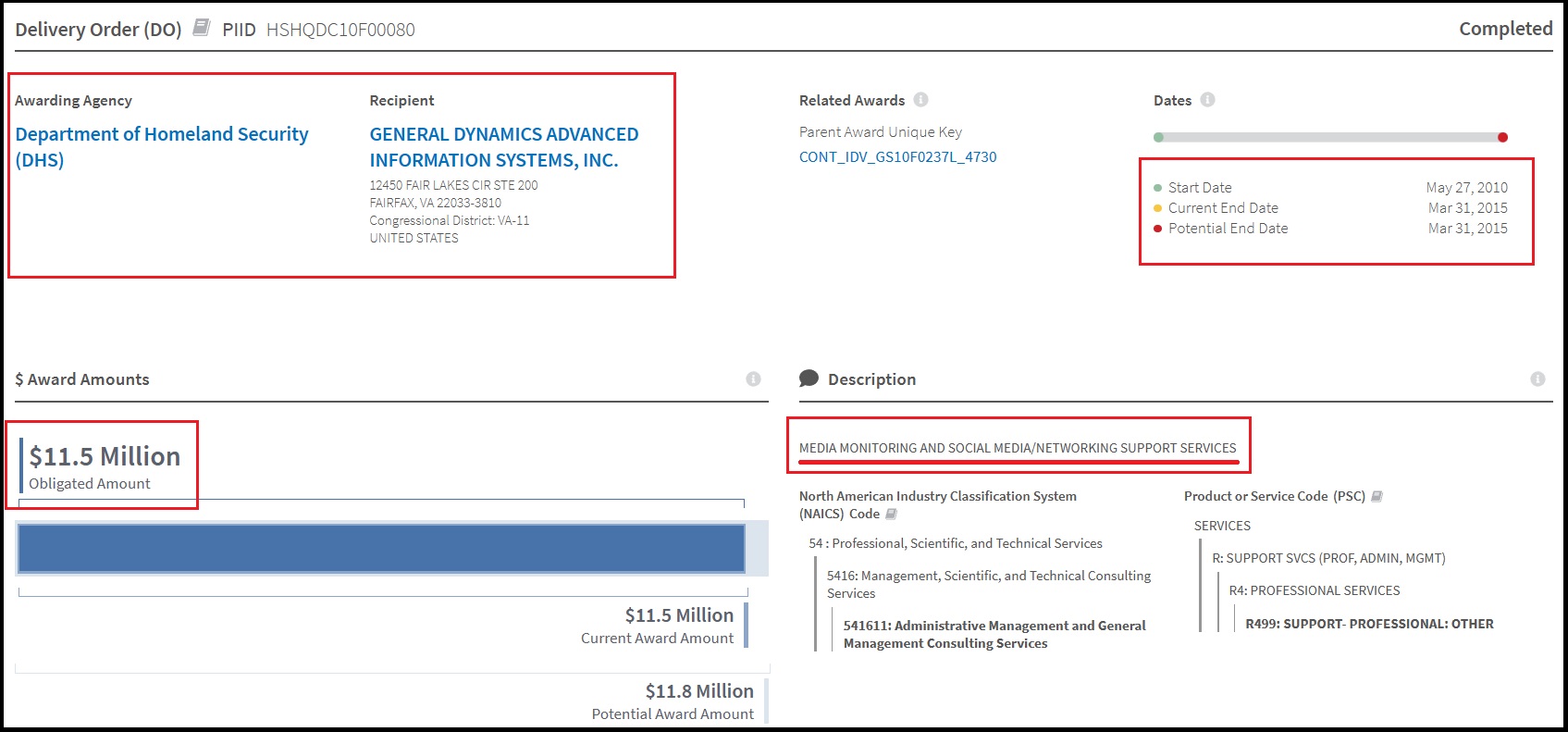This screenshot has width=1568, height=732.
Task: Select PSC row R499: SUPPORT- PROFESSIONAL: OTHER
Action: point(1369,624)
